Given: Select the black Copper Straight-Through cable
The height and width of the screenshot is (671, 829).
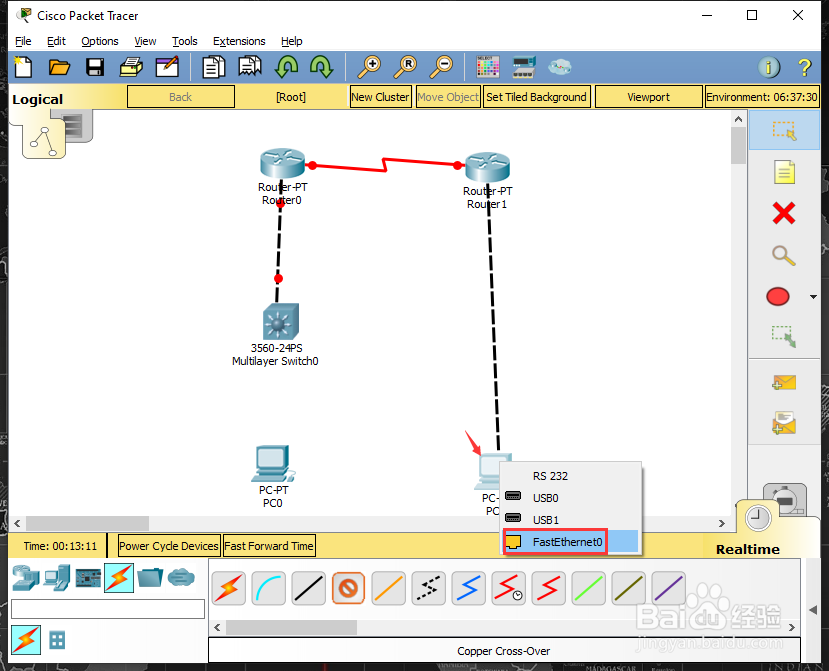Looking at the screenshot, I should pyautogui.click(x=309, y=588).
